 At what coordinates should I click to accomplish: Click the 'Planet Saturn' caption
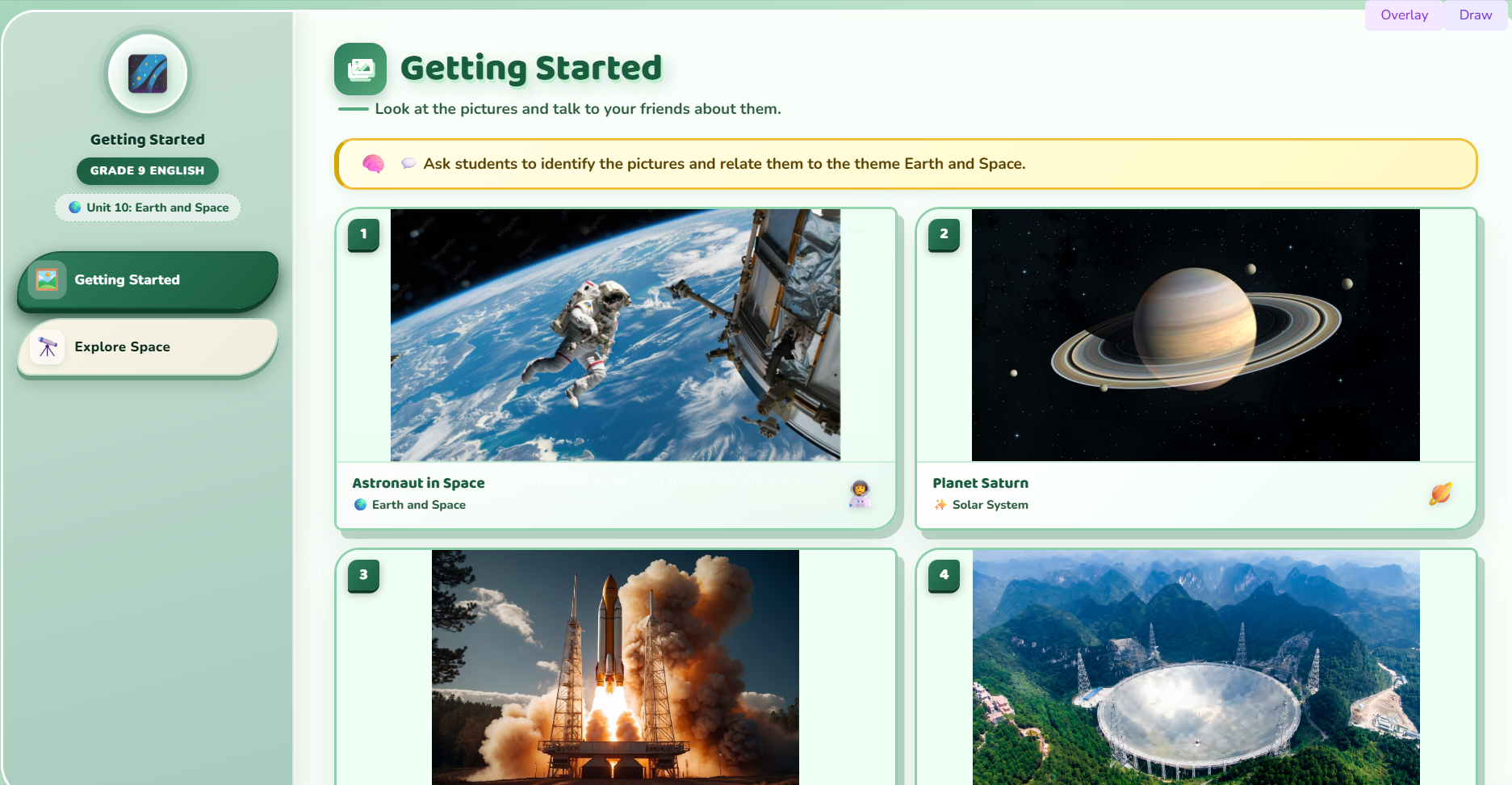click(x=980, y=483)
